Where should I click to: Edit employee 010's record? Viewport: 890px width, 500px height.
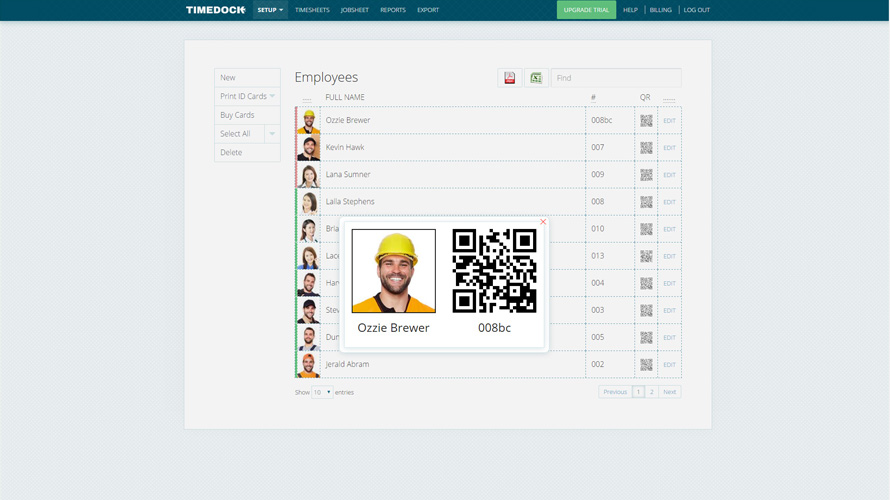670,229
